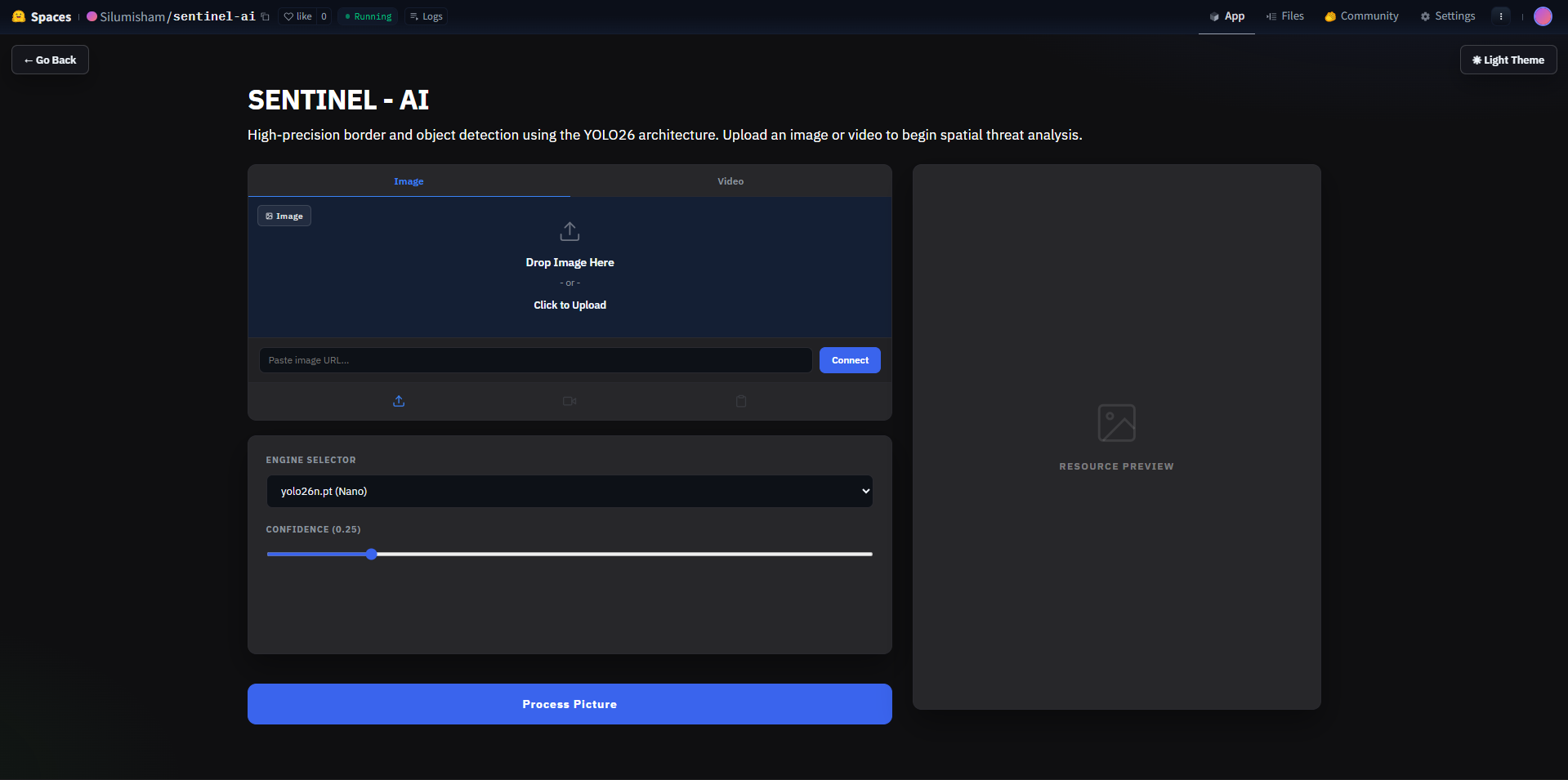Click the upload arrow icon in the drop zone
The image size is (1568, 780).
(x=570, y=232)
